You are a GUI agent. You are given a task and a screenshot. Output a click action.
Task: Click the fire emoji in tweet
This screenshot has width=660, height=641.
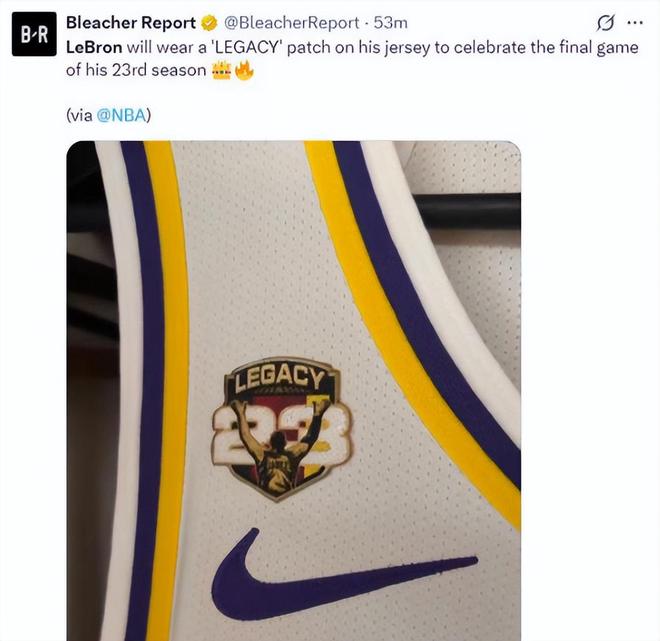pyautogui.click(x=241, y=72)
